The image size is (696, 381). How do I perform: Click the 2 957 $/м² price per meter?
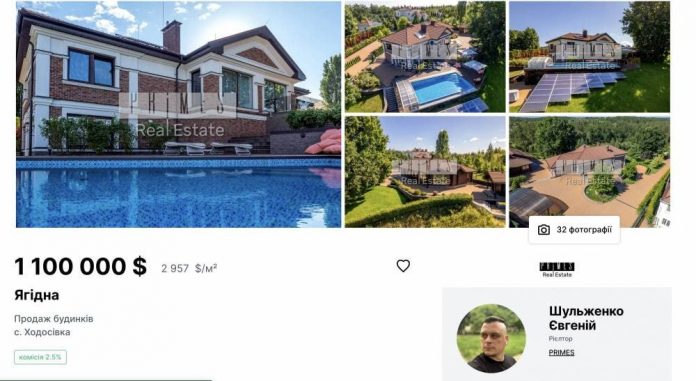[x=189, y=268]
